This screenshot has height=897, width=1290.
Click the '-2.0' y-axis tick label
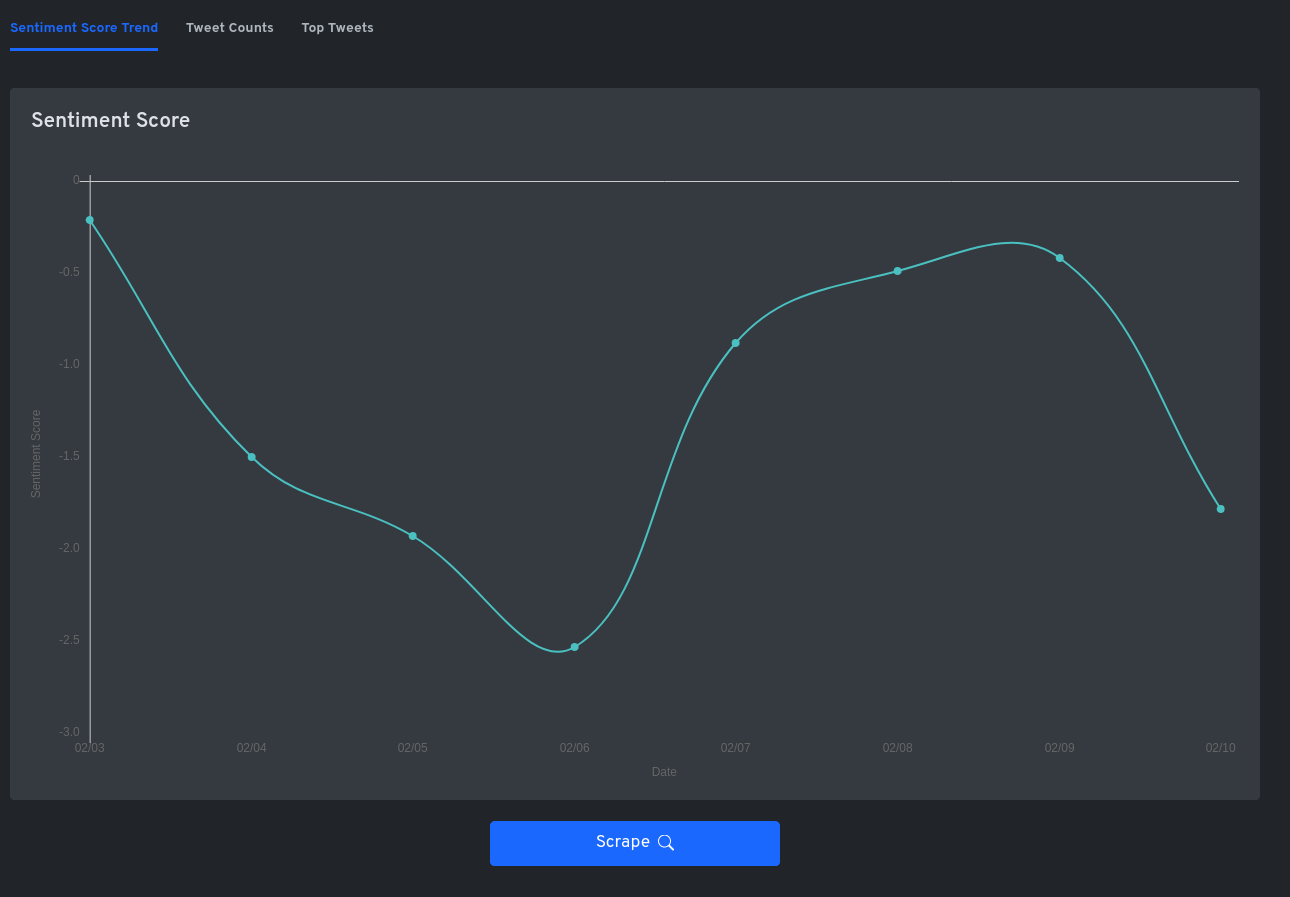point(69,548)
